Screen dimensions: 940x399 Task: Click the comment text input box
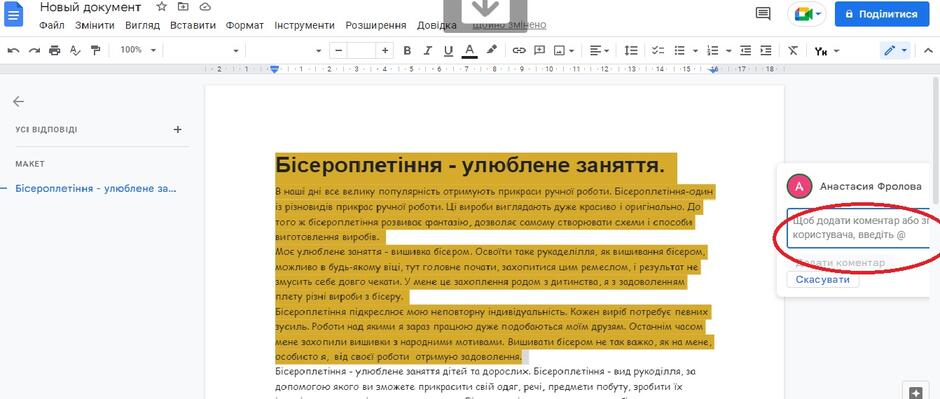(x=858, y=228)
